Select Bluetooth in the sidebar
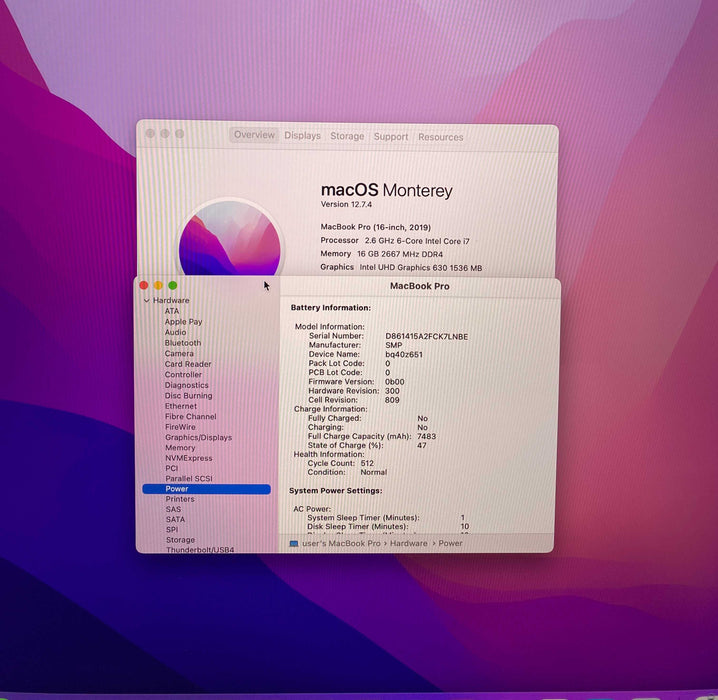Screen dimensions: 718x700 pyautogui.click(x=183, y=343)
